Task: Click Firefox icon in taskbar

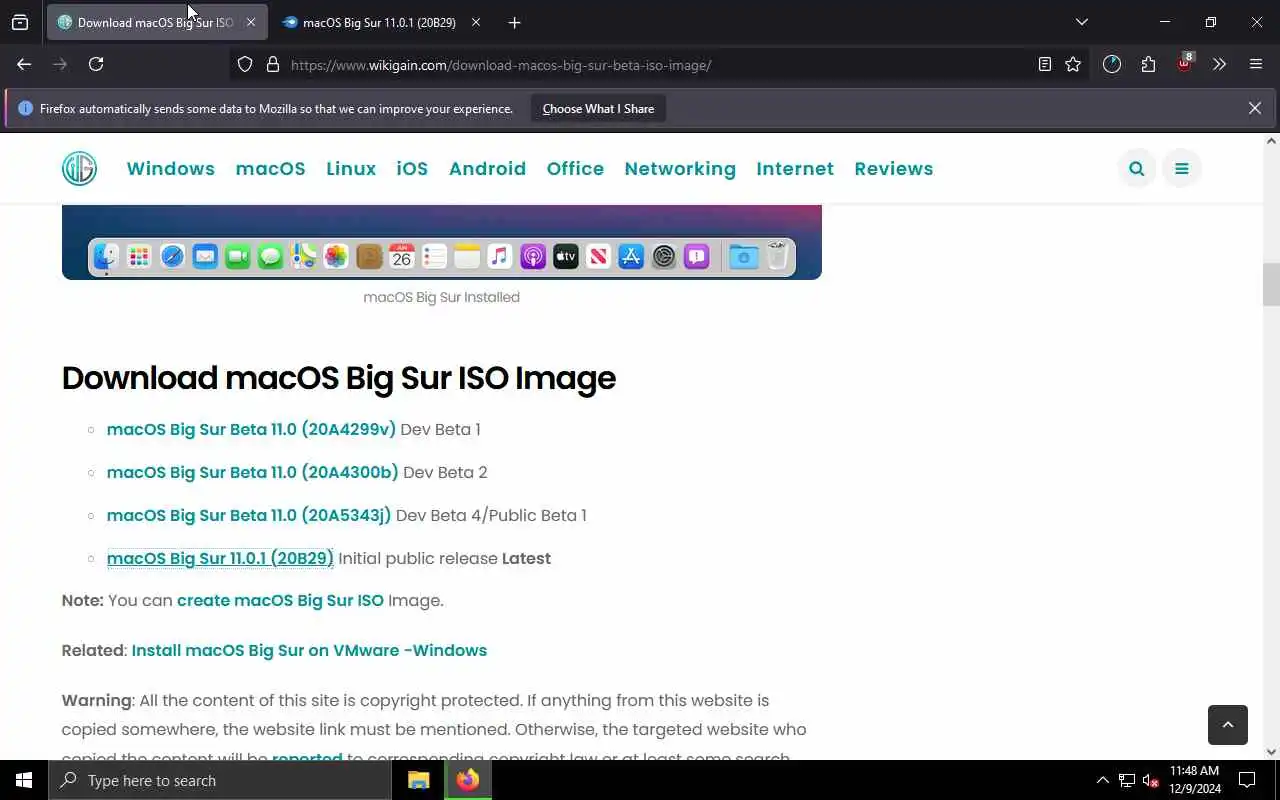Action: 468,780
